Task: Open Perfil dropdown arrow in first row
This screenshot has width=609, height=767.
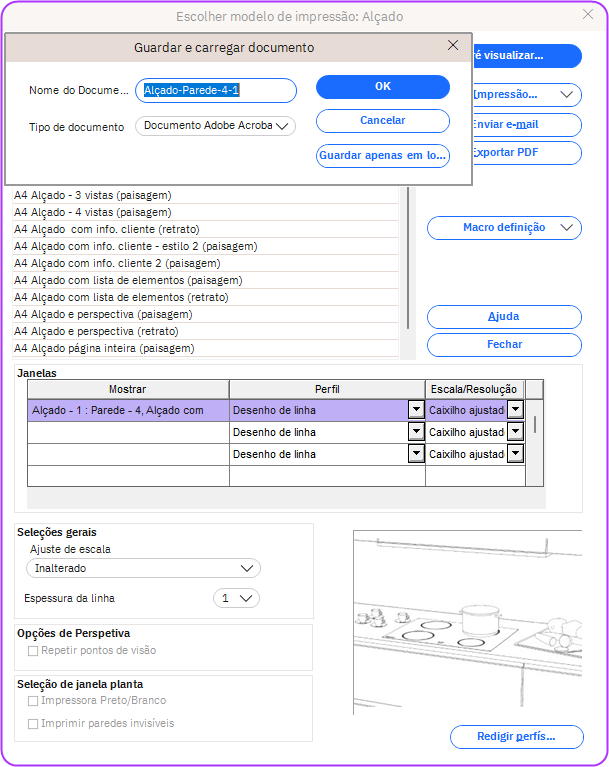Action: [415, 410]
